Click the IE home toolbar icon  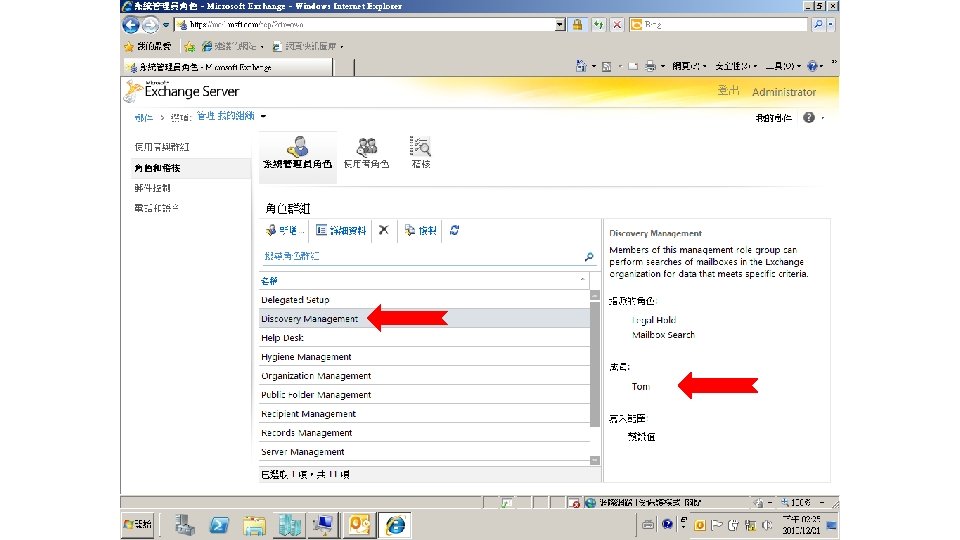(581, 66)
